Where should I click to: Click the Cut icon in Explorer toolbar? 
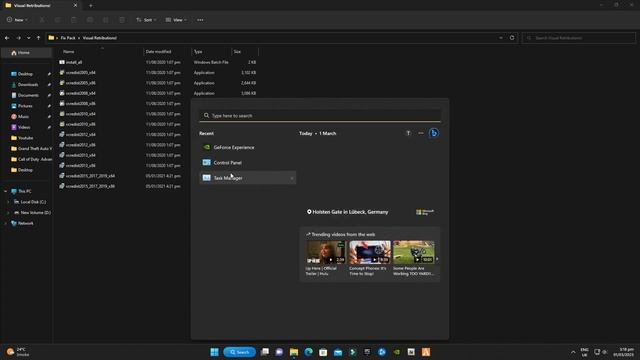(x=42, y=20)
